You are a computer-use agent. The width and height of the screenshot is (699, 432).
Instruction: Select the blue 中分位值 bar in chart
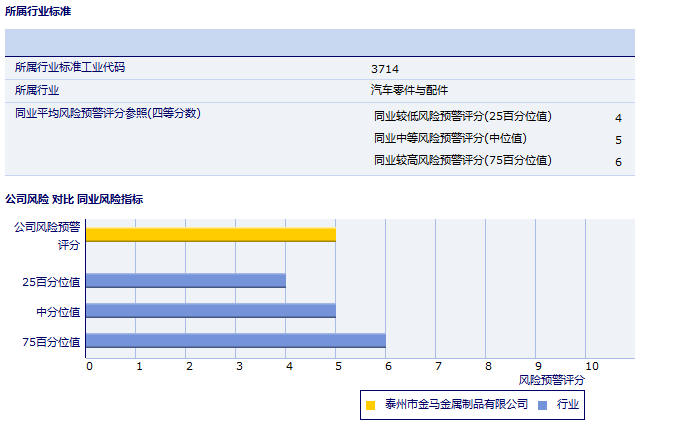tap(210, 311)
